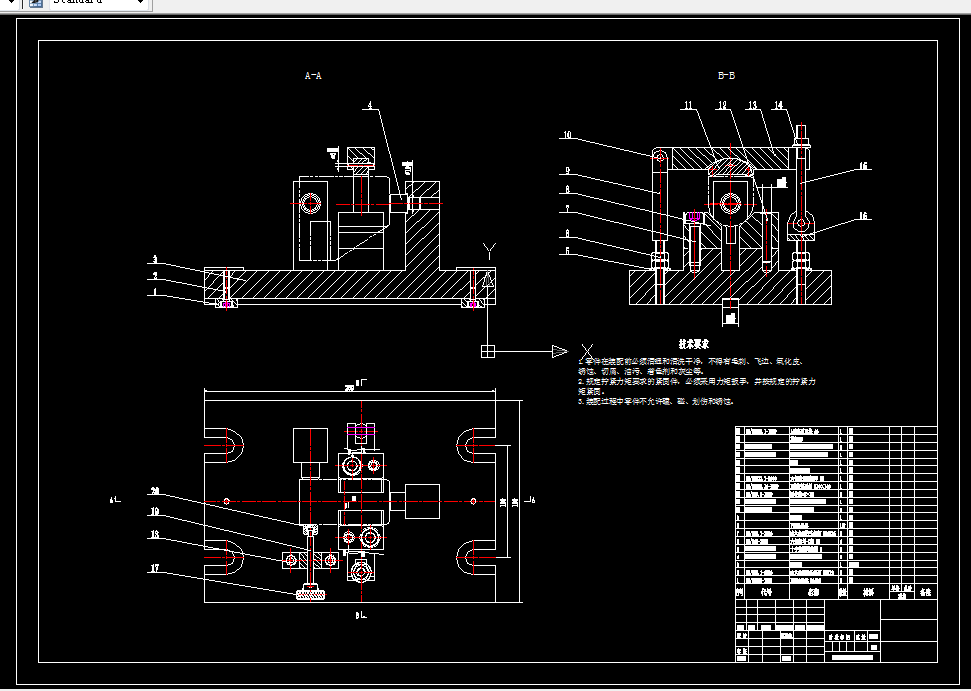
Task: Click part balloon number 13
Action: 752,105
